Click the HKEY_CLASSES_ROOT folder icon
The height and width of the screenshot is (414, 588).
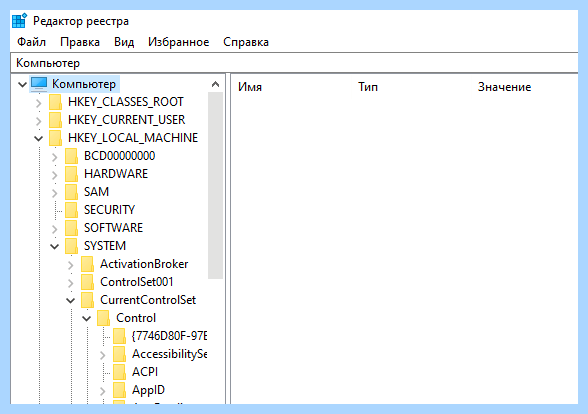56,102
